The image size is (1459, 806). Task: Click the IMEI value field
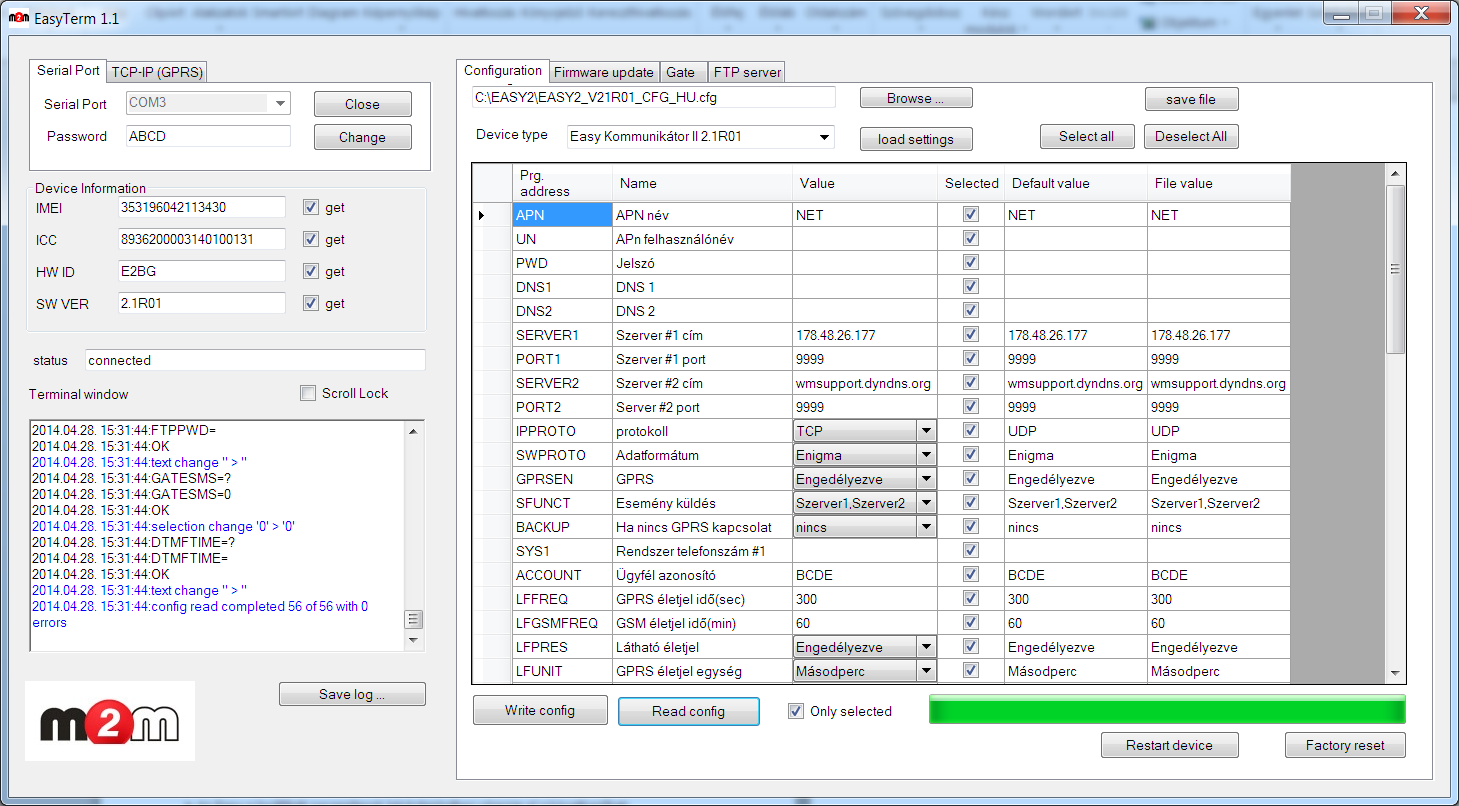202,207
